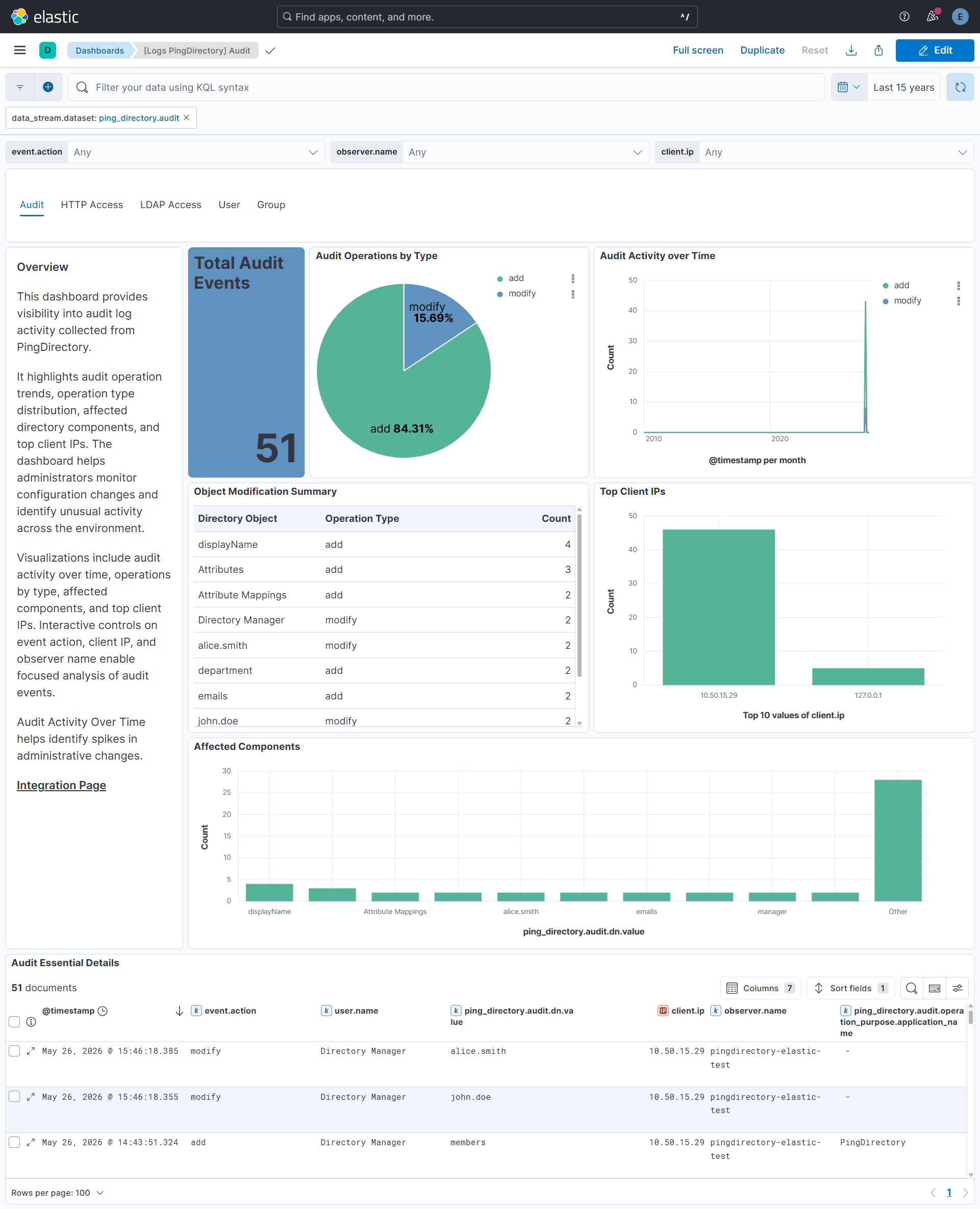The height and width of the screenshot is (1209, 980).
Task: Open Last 15 years time picker
Action: [x=903, y=87]
